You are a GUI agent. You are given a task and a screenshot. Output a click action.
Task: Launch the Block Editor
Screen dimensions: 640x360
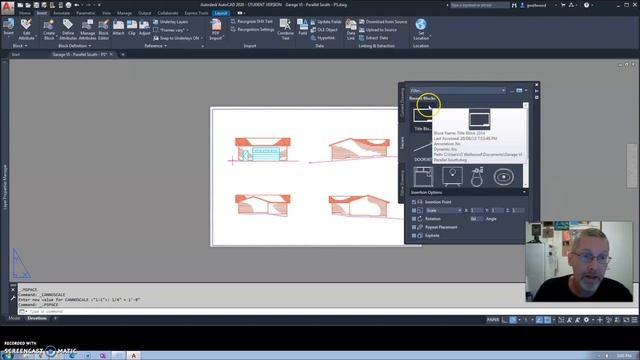pos(104,29)
